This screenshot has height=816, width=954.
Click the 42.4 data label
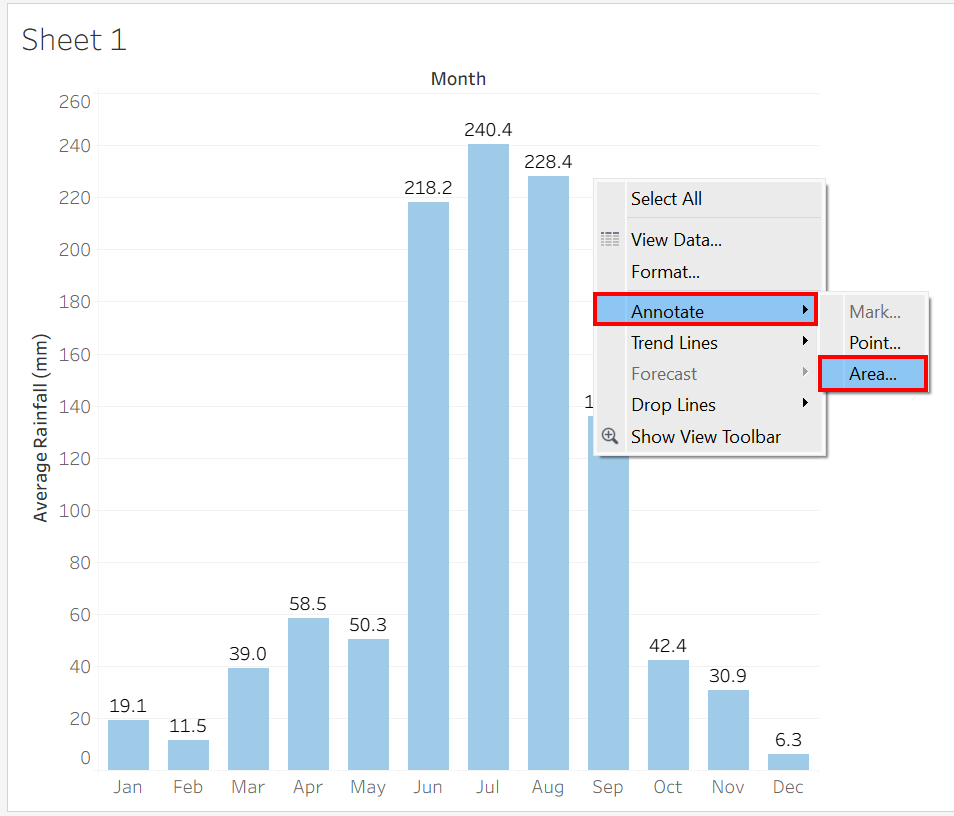click(668, 646)
